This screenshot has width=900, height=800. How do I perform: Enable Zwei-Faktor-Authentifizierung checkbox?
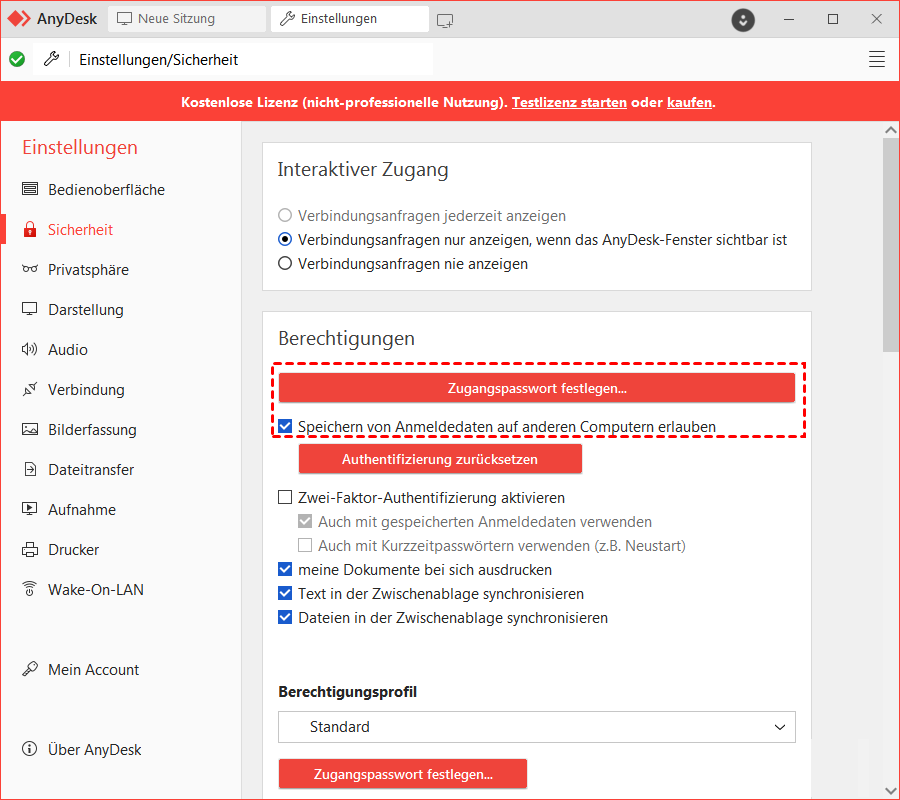coord(285,498)
